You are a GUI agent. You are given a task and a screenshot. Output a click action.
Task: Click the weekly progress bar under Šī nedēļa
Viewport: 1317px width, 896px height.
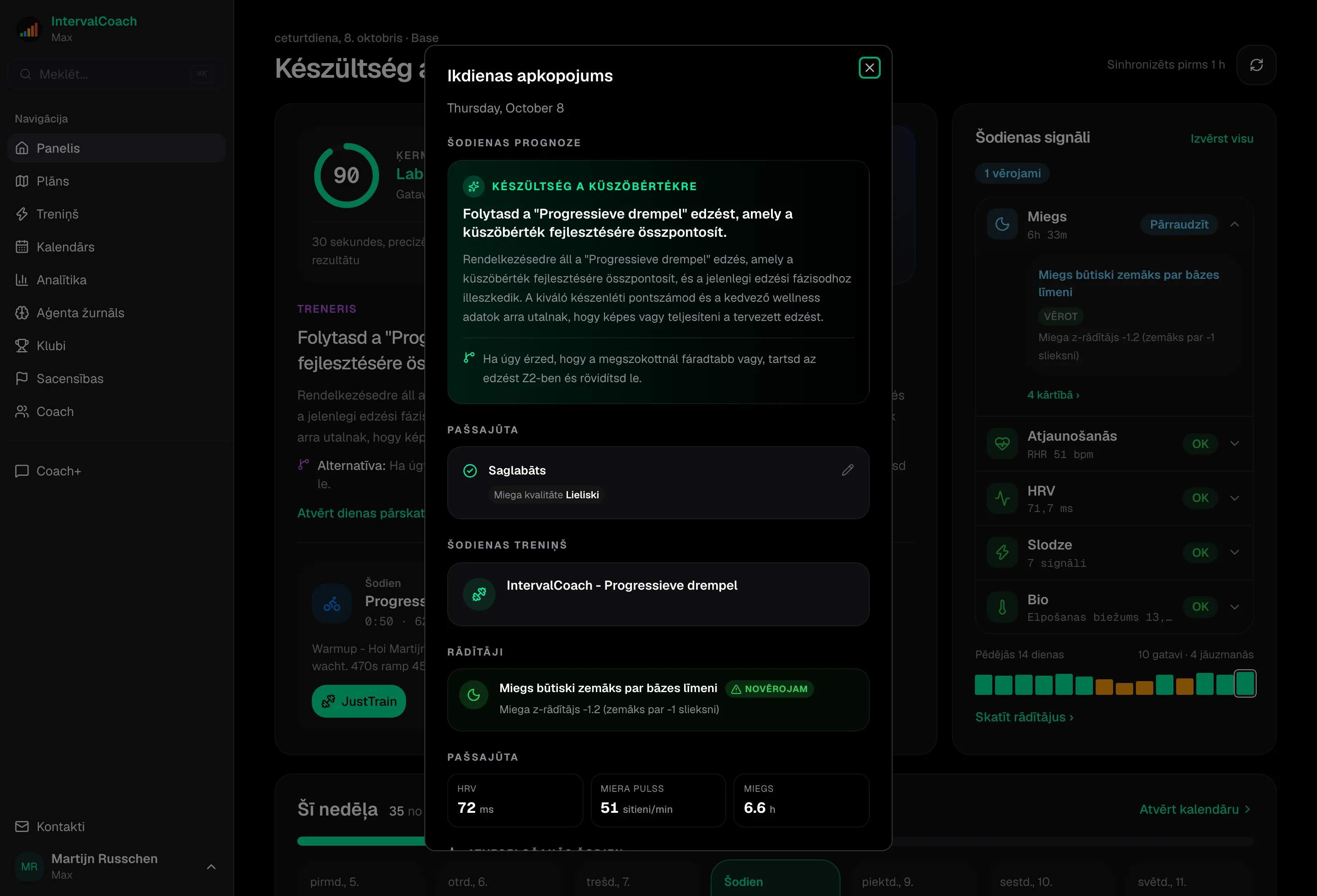775,841
